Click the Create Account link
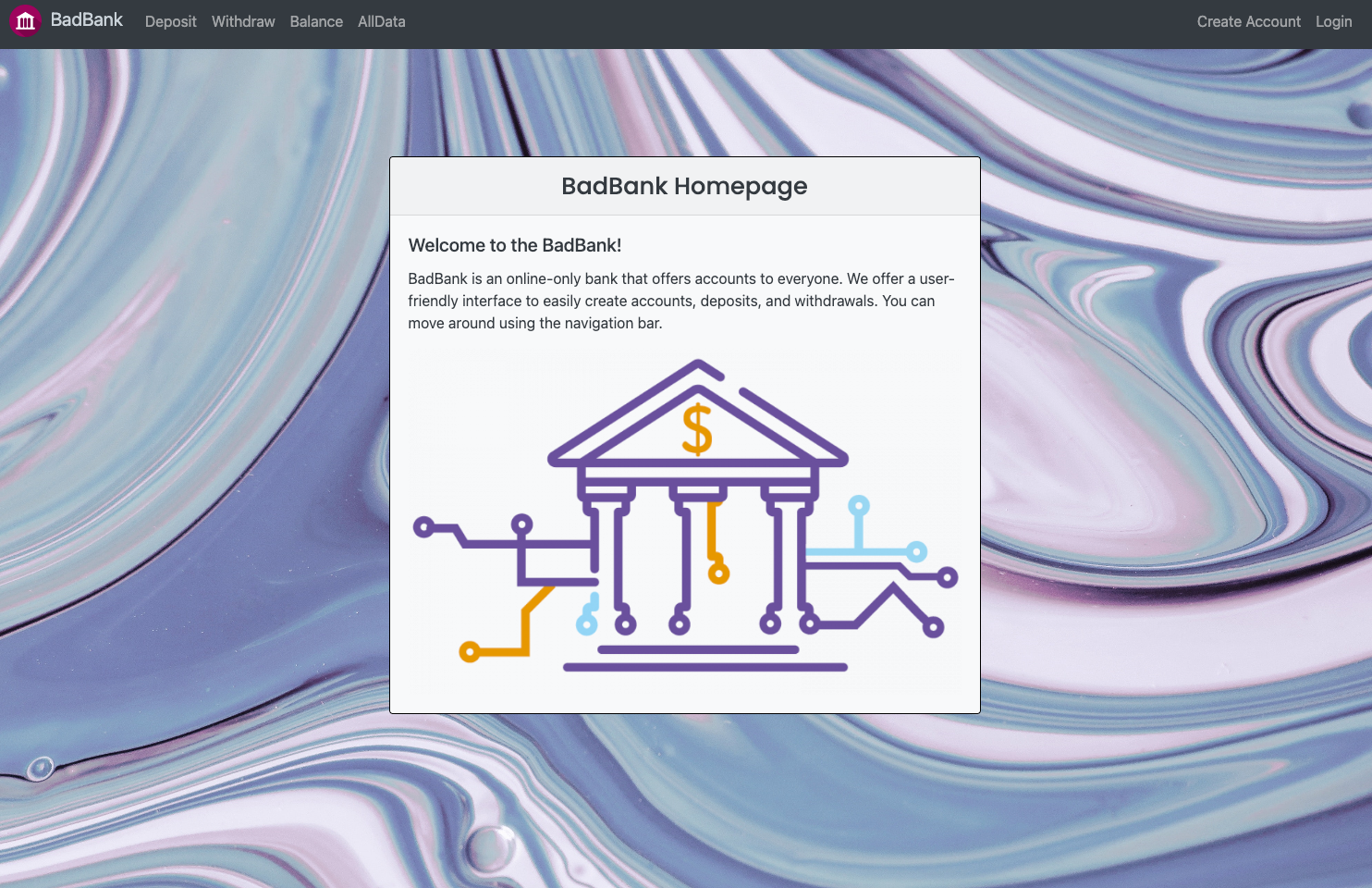The image size is (1372, 888). tap(1248, 21)
